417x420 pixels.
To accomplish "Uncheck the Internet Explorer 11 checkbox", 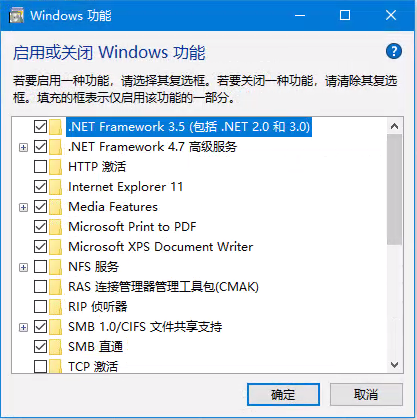I will click(x=40, y=187).
